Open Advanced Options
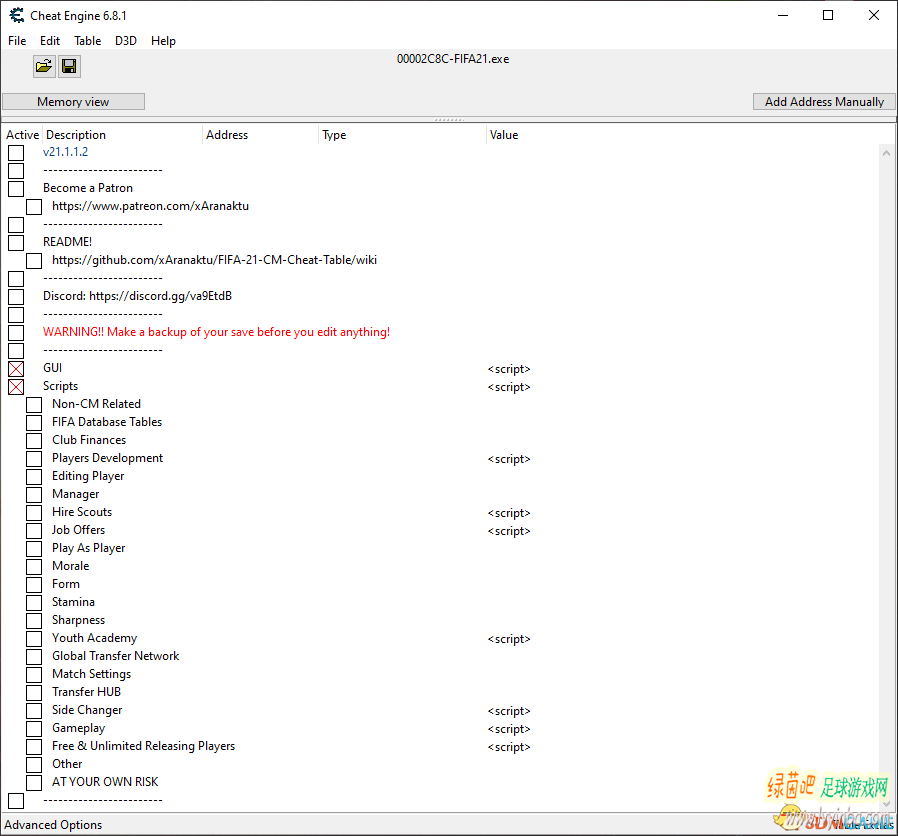This screenshot has width=898, height=836. point(53,825)
